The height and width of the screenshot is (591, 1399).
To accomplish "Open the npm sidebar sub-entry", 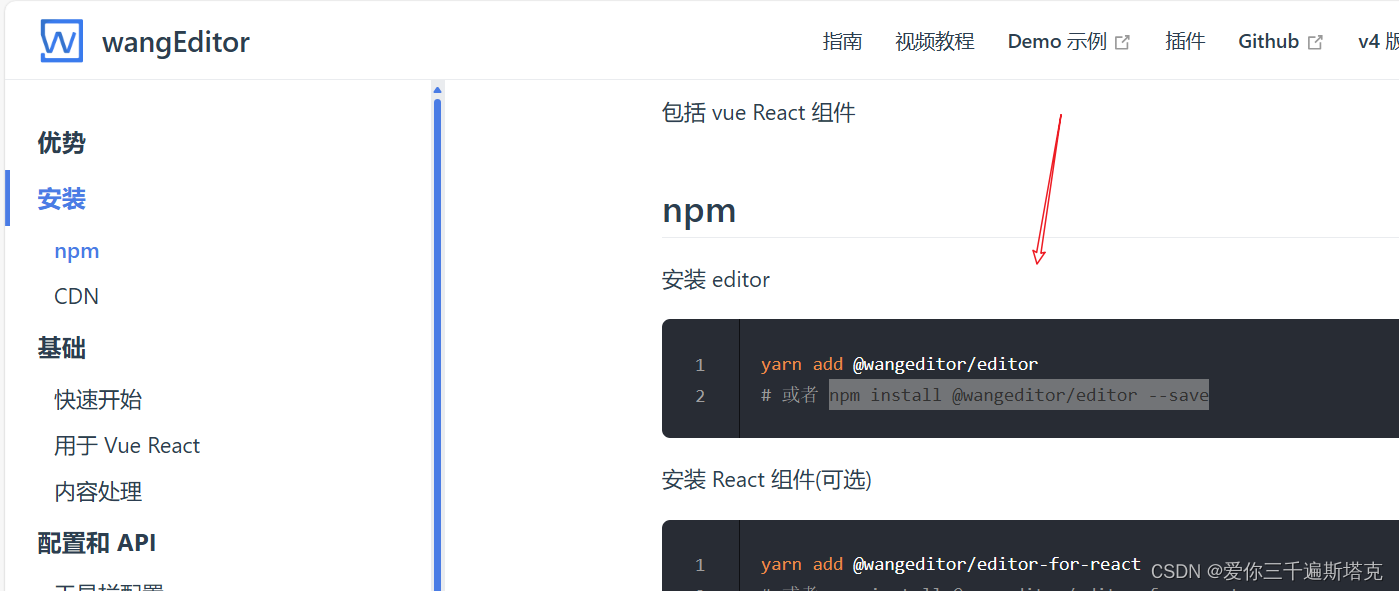I will click(77, 251).
